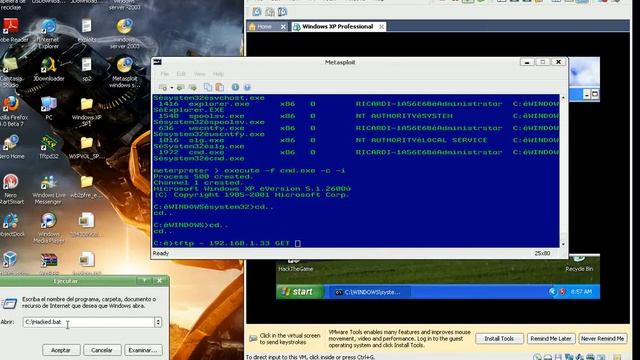Expand the arrow beside the Metasploit new console icon
Screen dimensions: 640x360
coord(172,87)
